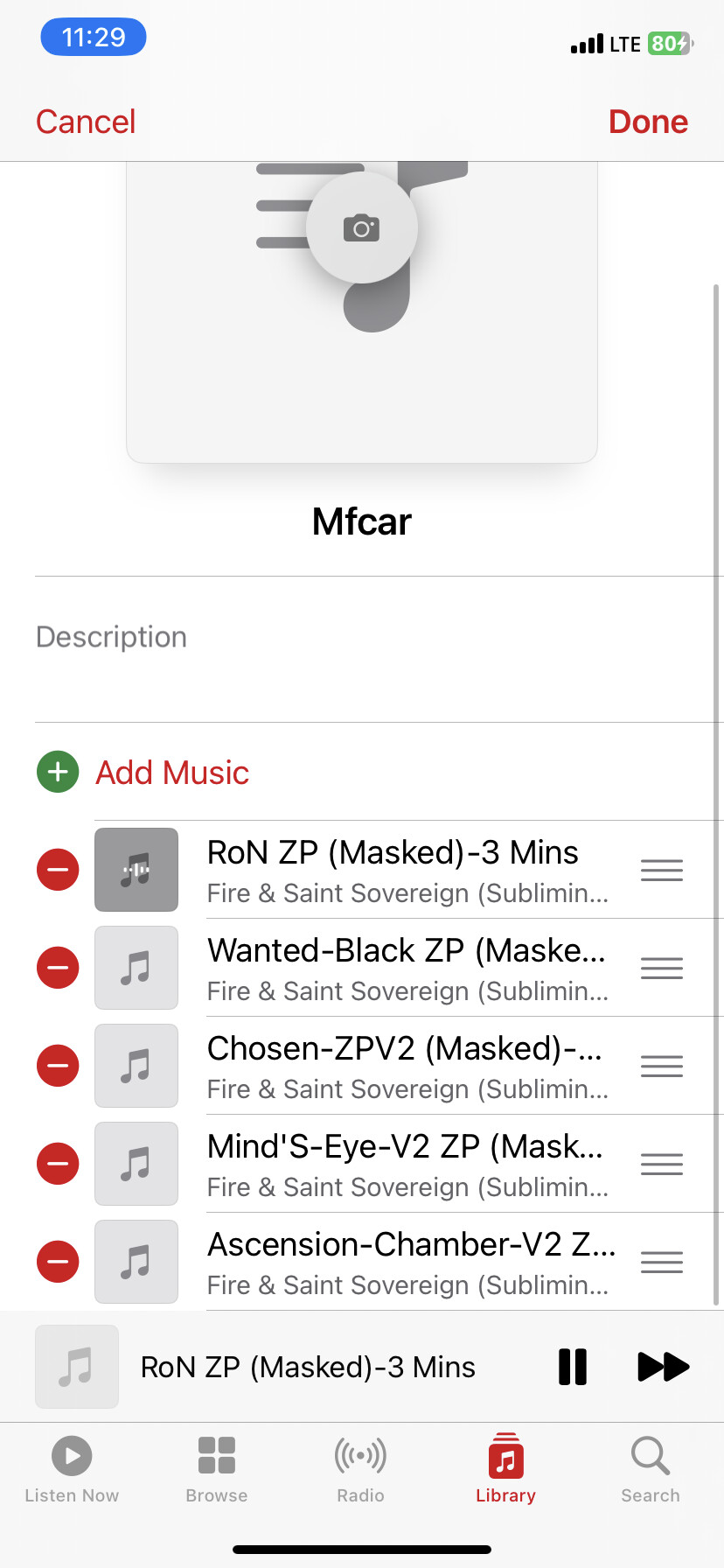The height and width of the screenshot is (1568, 724).
Task: Tap reorder handle for RoN ZP (Masked)-3 Mins
Action: tap(662, 870)
